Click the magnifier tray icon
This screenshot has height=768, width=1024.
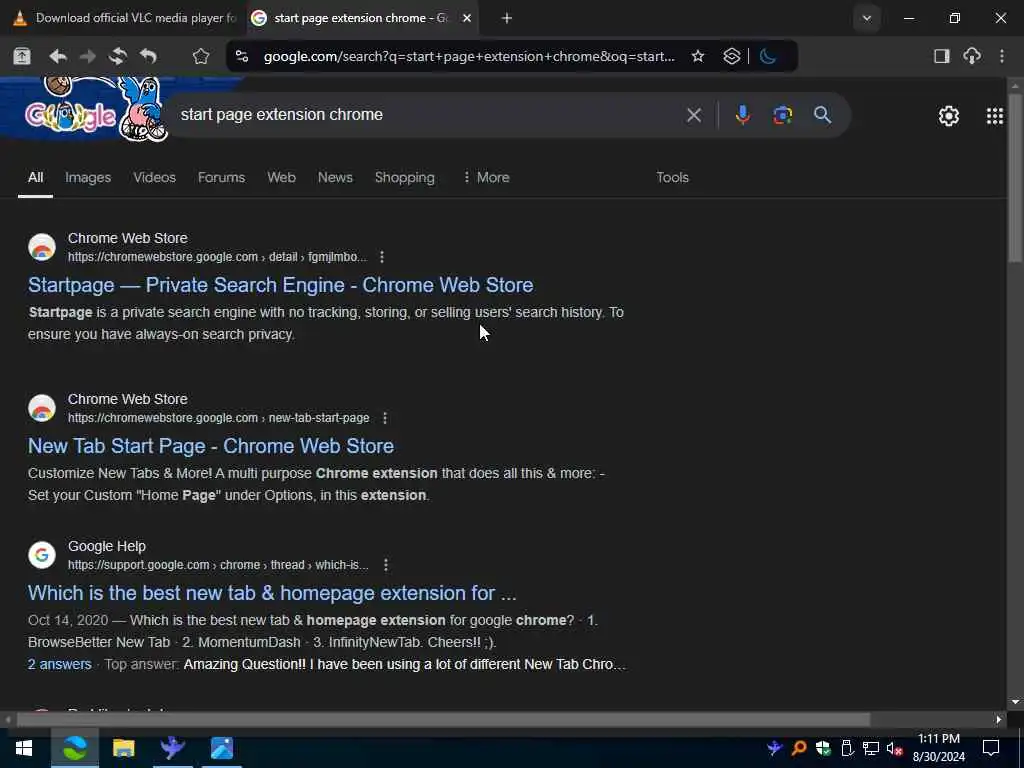point(799,748)
